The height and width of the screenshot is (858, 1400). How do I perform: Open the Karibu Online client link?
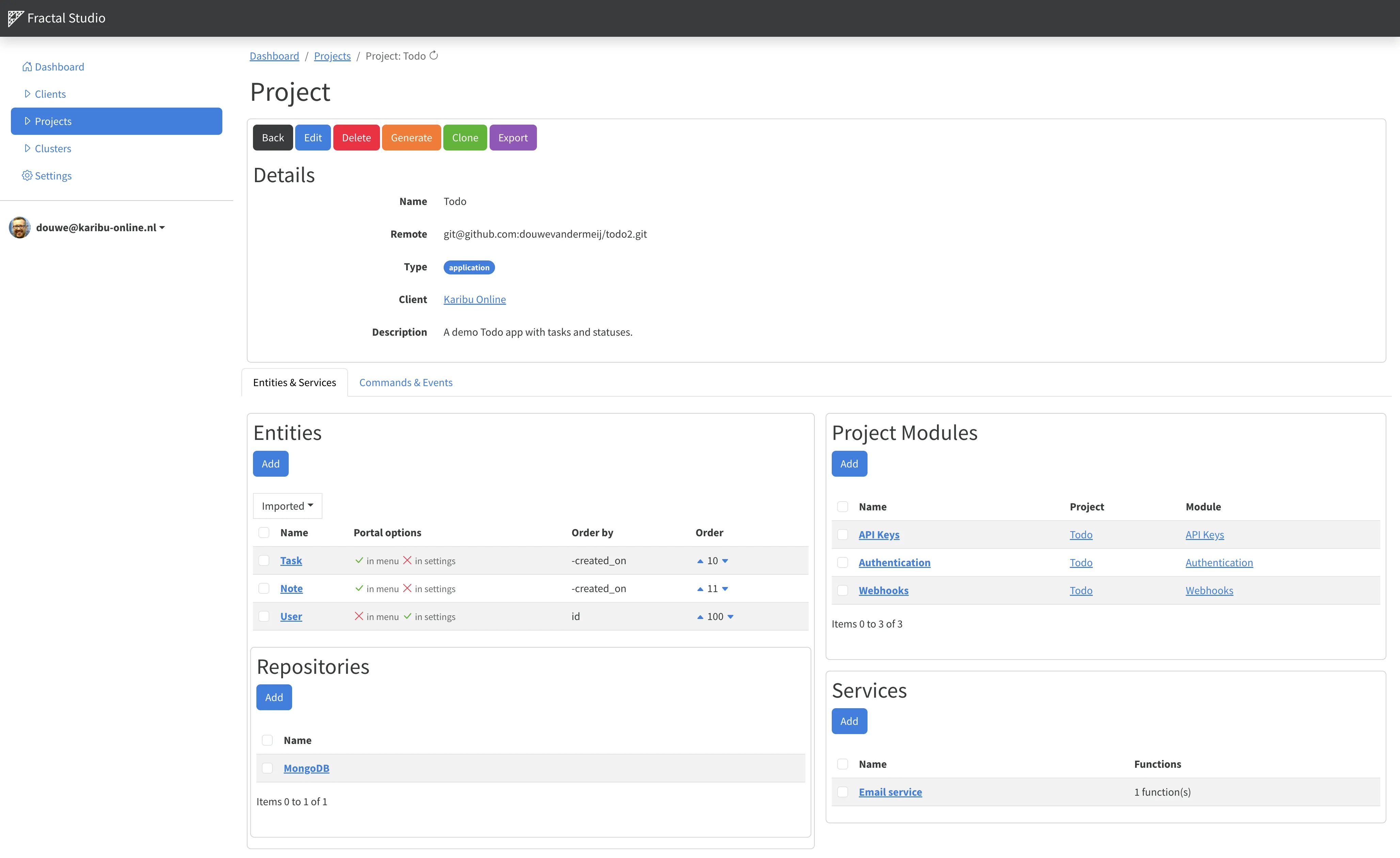click(x=474, y=299)
